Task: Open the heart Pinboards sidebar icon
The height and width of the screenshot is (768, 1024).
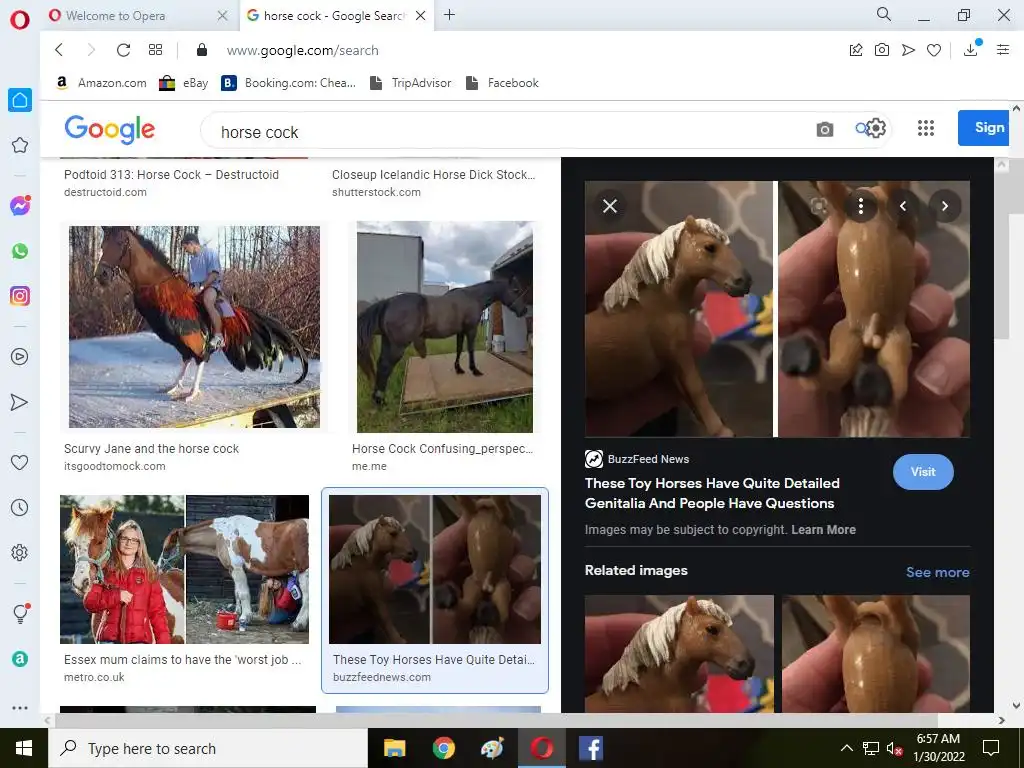Action: [20, 462]
